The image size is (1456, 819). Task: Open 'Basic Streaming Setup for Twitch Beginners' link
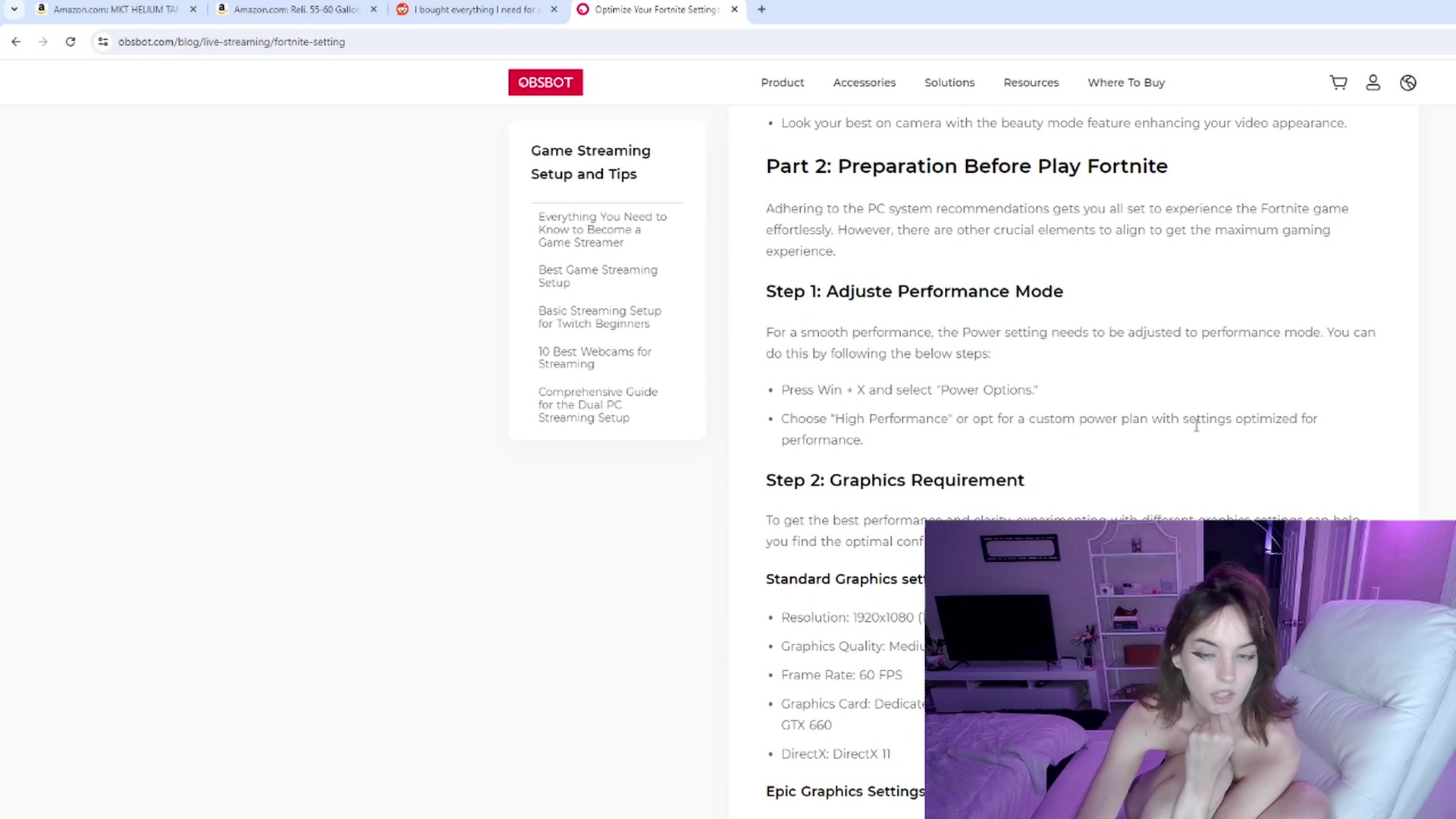(599, 317)
